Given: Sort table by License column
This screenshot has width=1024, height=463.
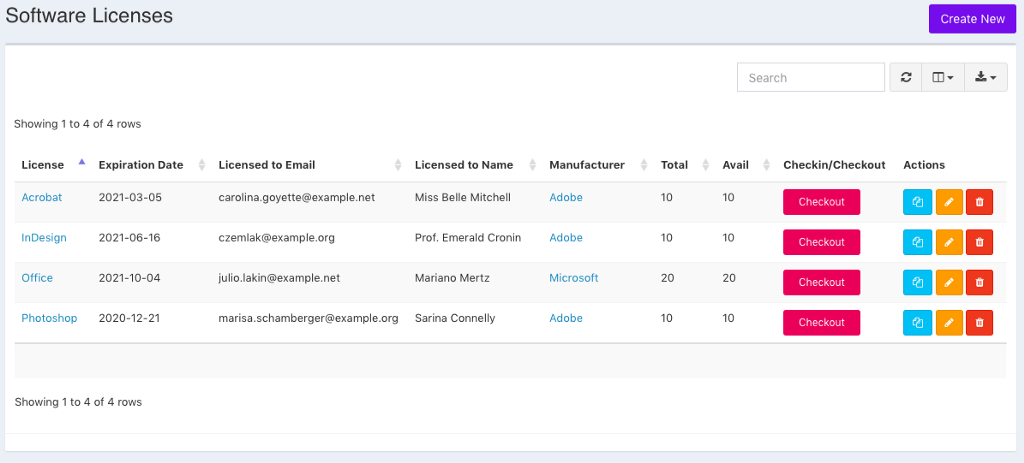Looking at the screenshot, I should tap(43, 165).
